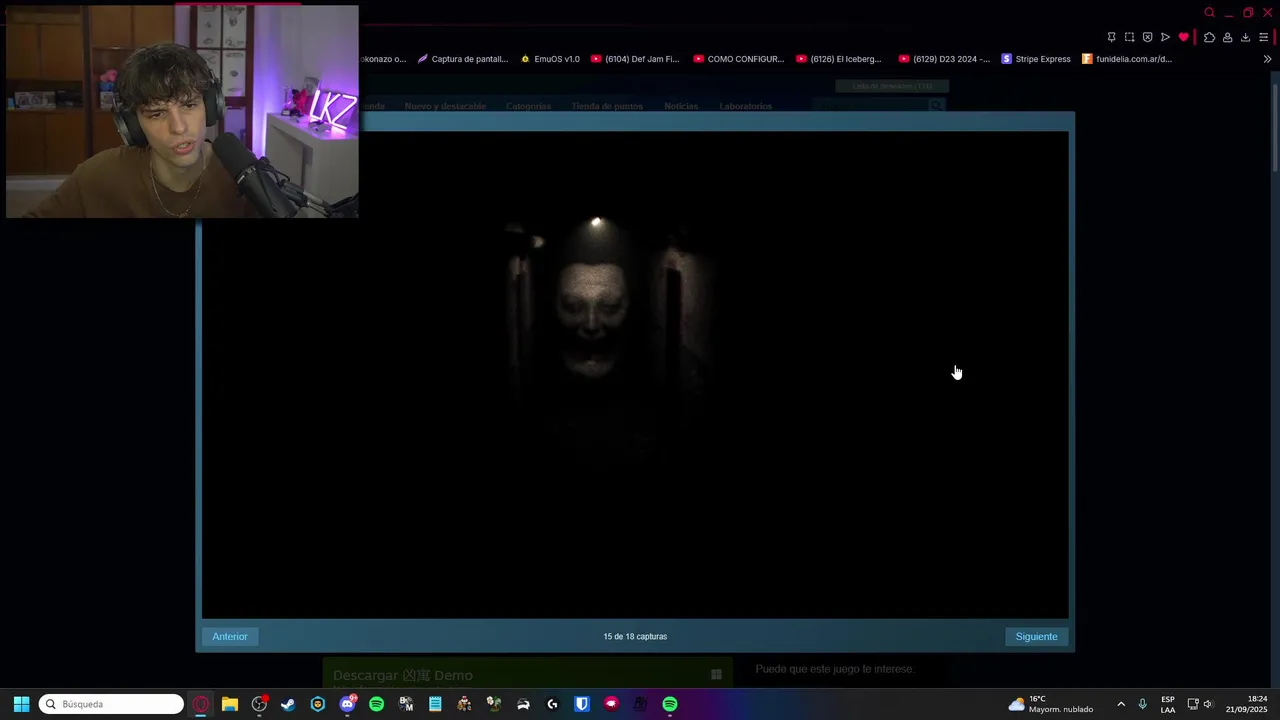Viewport: 1280px width, 720px height.
Task: Open Opera GX from the taskbar
Action: [201, 704]
